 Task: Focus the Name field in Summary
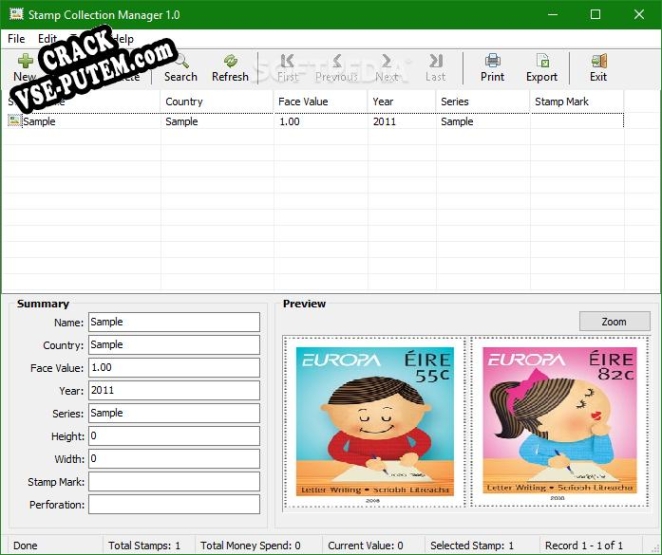tap(174, 322)
